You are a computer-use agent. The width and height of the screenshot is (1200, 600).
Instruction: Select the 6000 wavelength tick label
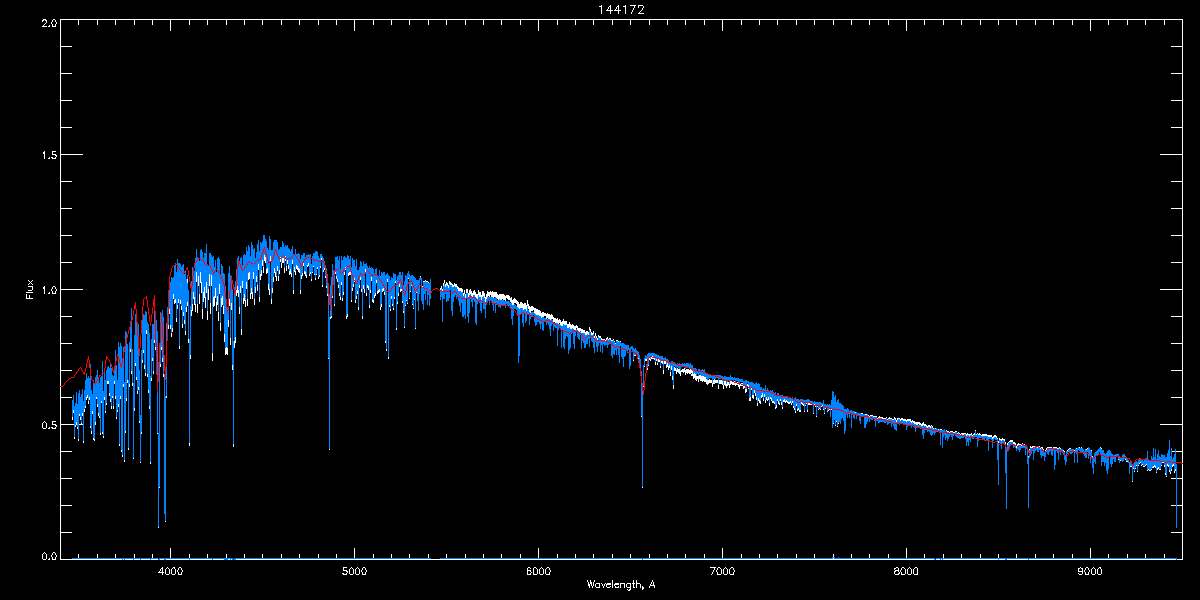538,572
